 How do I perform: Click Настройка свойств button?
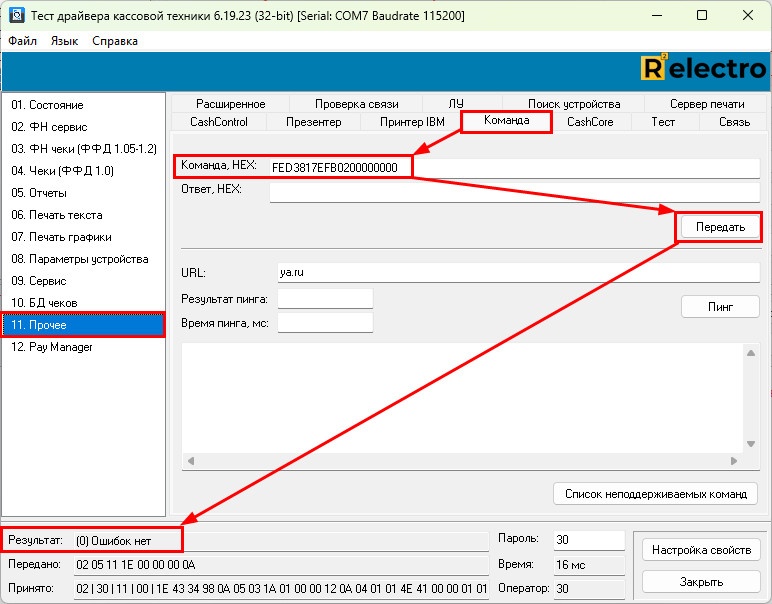click(x=700, y=550)
